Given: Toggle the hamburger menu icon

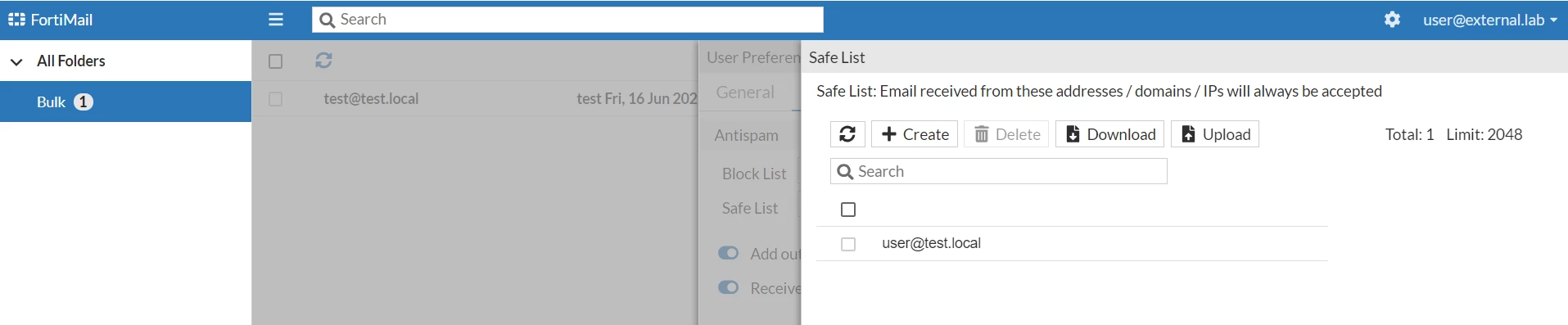Looking at the screenshot, I should 276,20.
